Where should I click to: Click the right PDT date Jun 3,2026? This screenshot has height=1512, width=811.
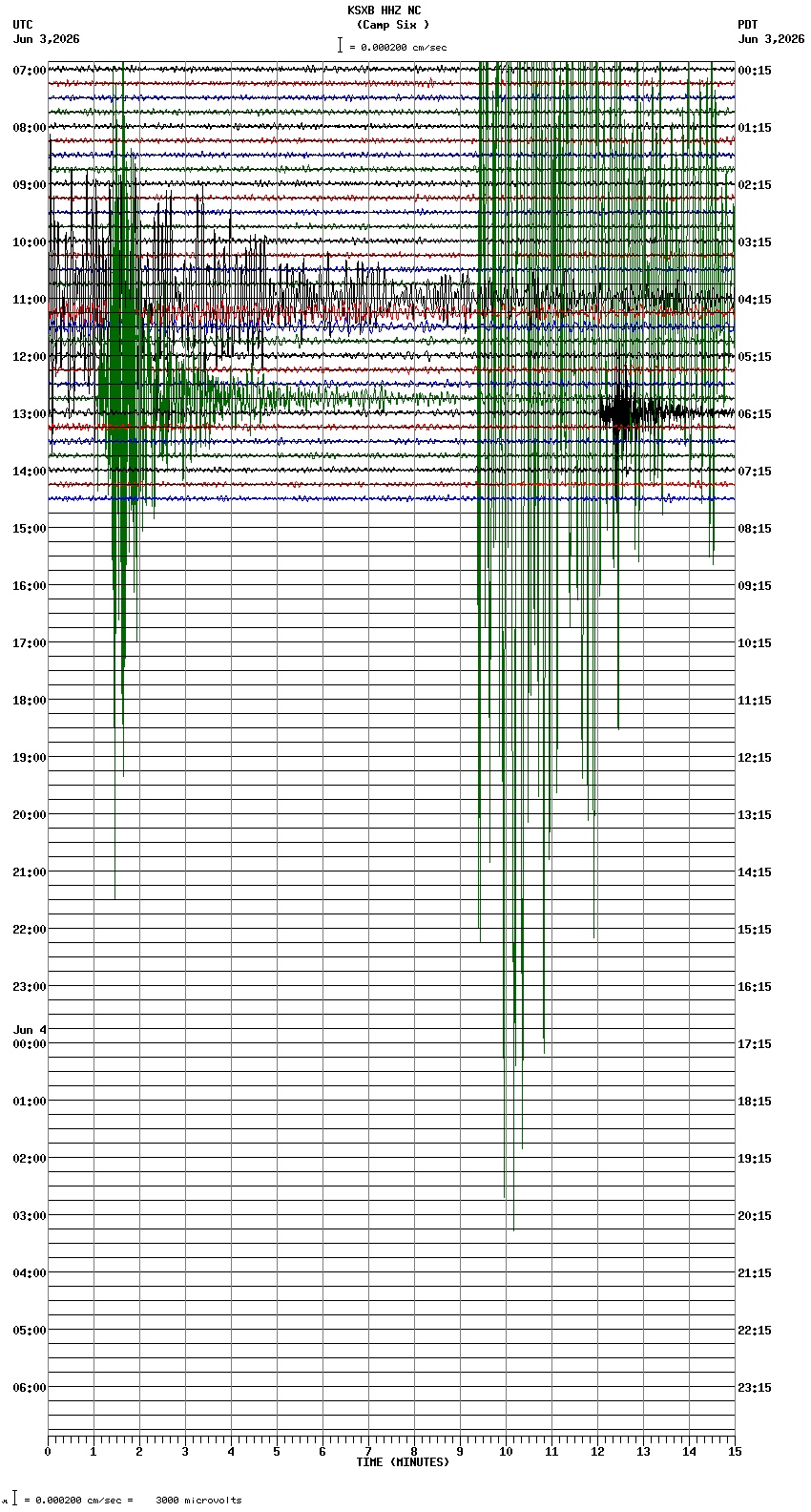(x=771, y=39)
